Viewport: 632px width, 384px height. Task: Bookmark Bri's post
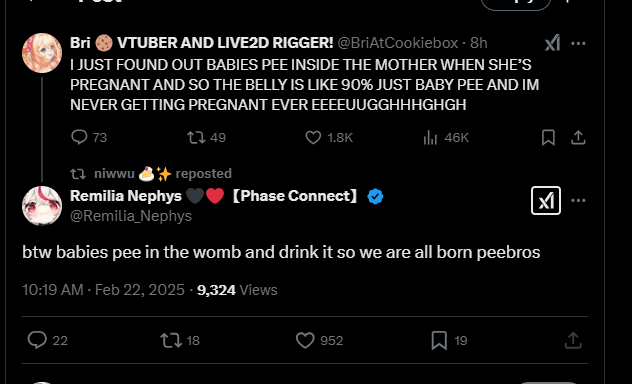tap(548, 137)
